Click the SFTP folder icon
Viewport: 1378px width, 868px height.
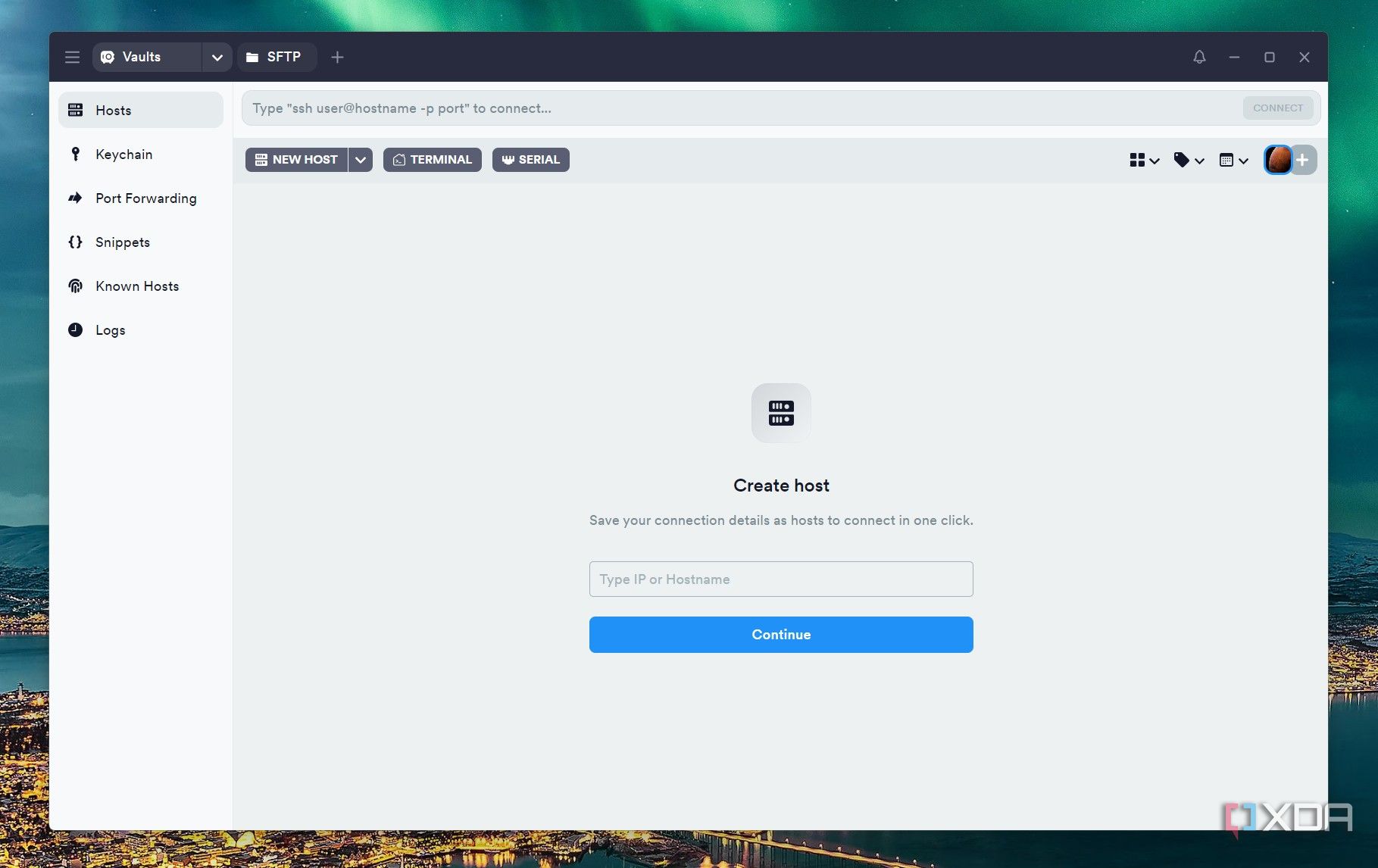point(252,57)
